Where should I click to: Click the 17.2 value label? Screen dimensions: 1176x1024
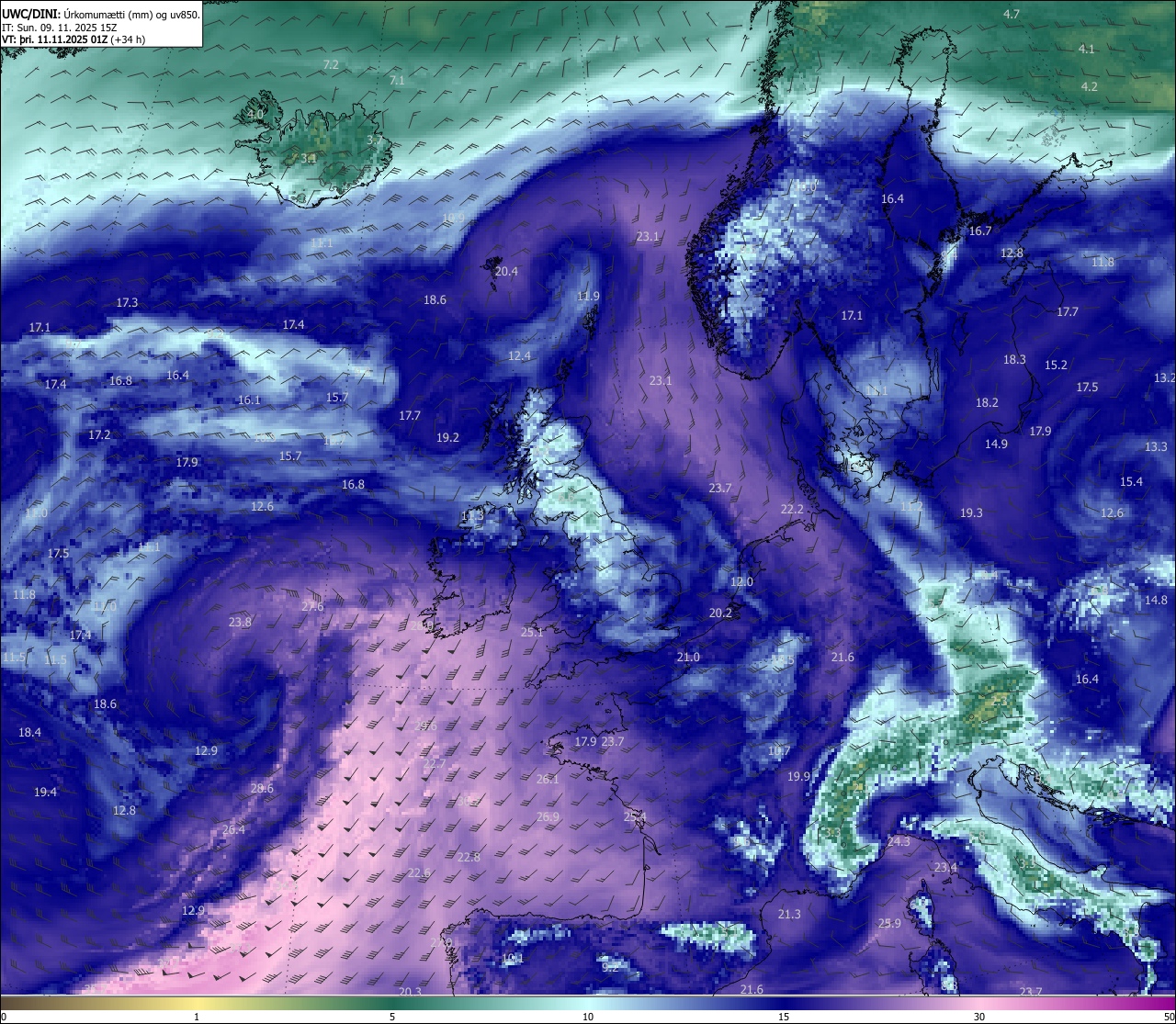coord(99,434)
